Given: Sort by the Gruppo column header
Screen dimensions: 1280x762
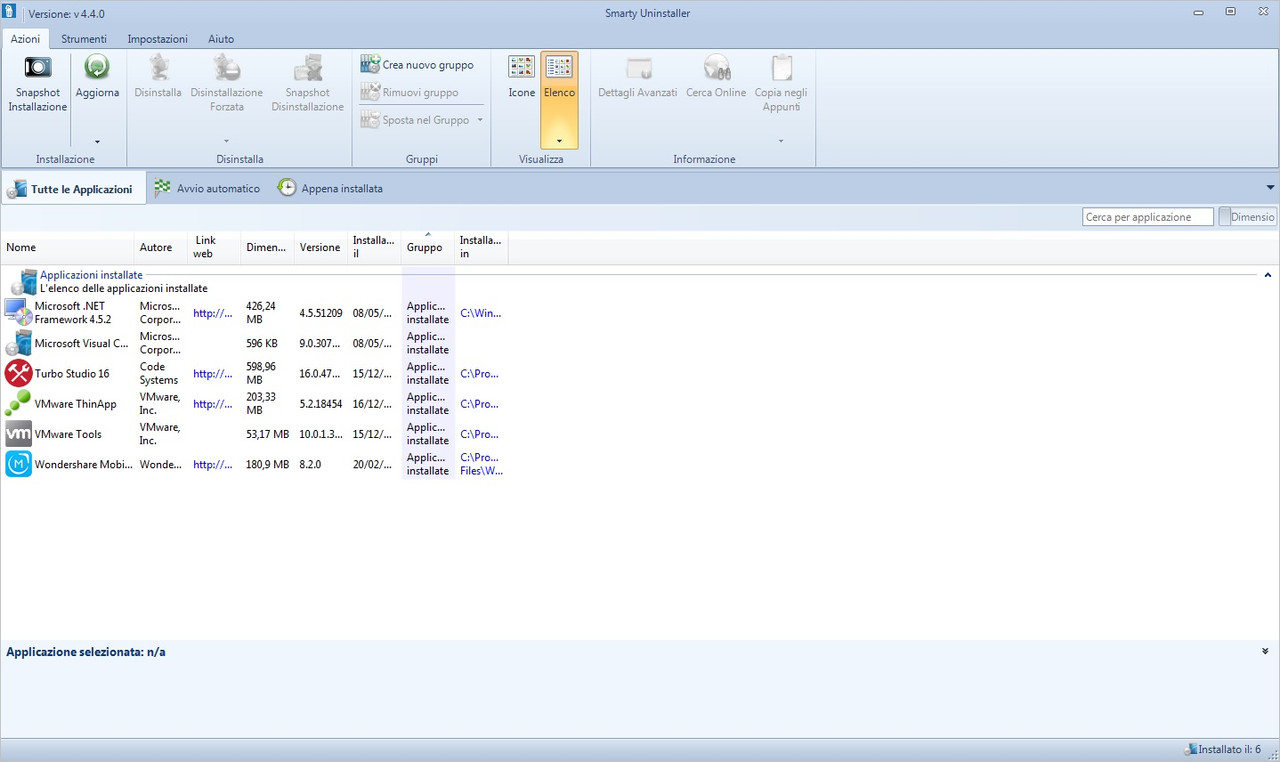Looking at the screenshot, I should click(428, 247).
